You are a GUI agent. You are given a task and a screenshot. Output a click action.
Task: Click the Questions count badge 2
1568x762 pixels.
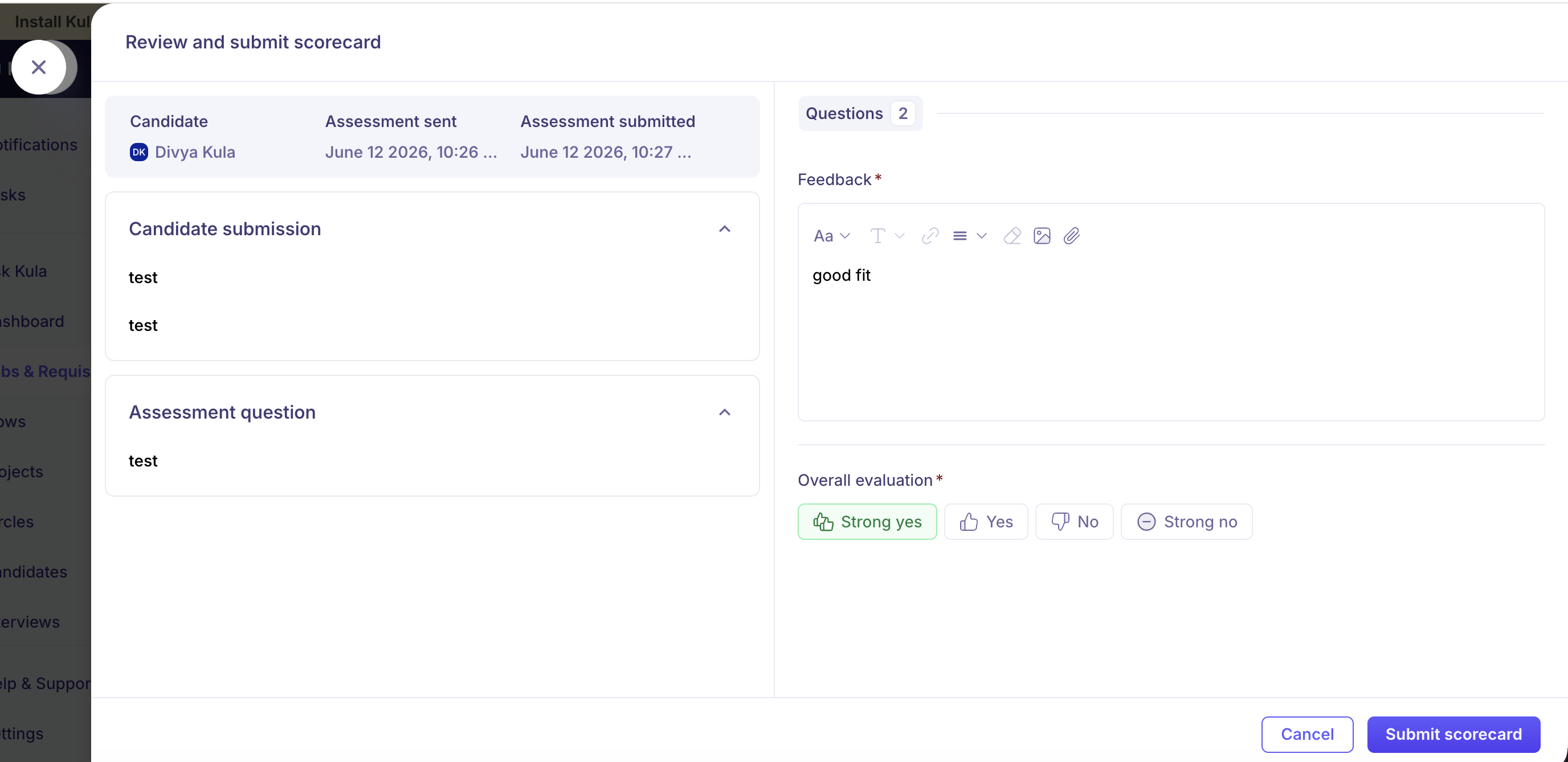pyautogui.click(x=903, y=113)
